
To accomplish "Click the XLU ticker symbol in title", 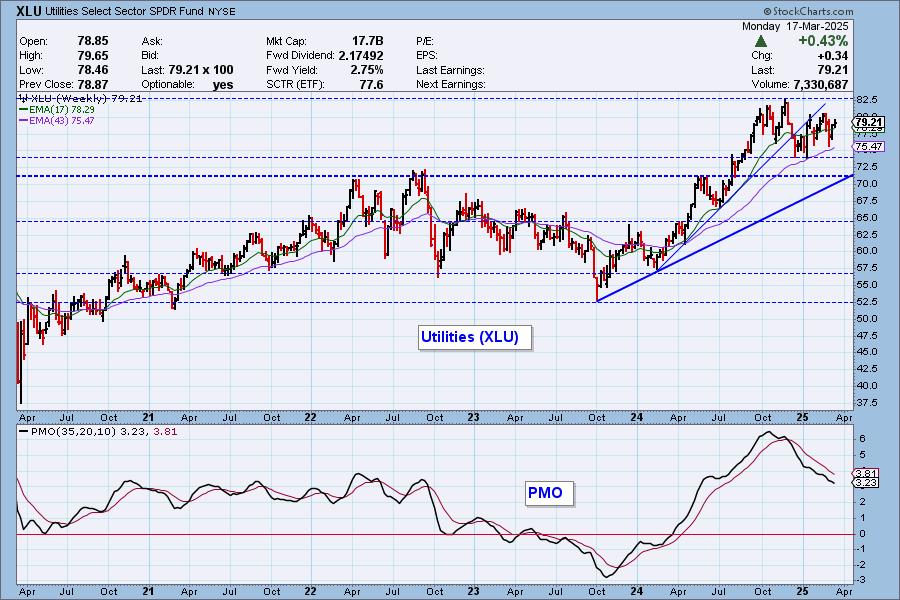I will (29, 11).
